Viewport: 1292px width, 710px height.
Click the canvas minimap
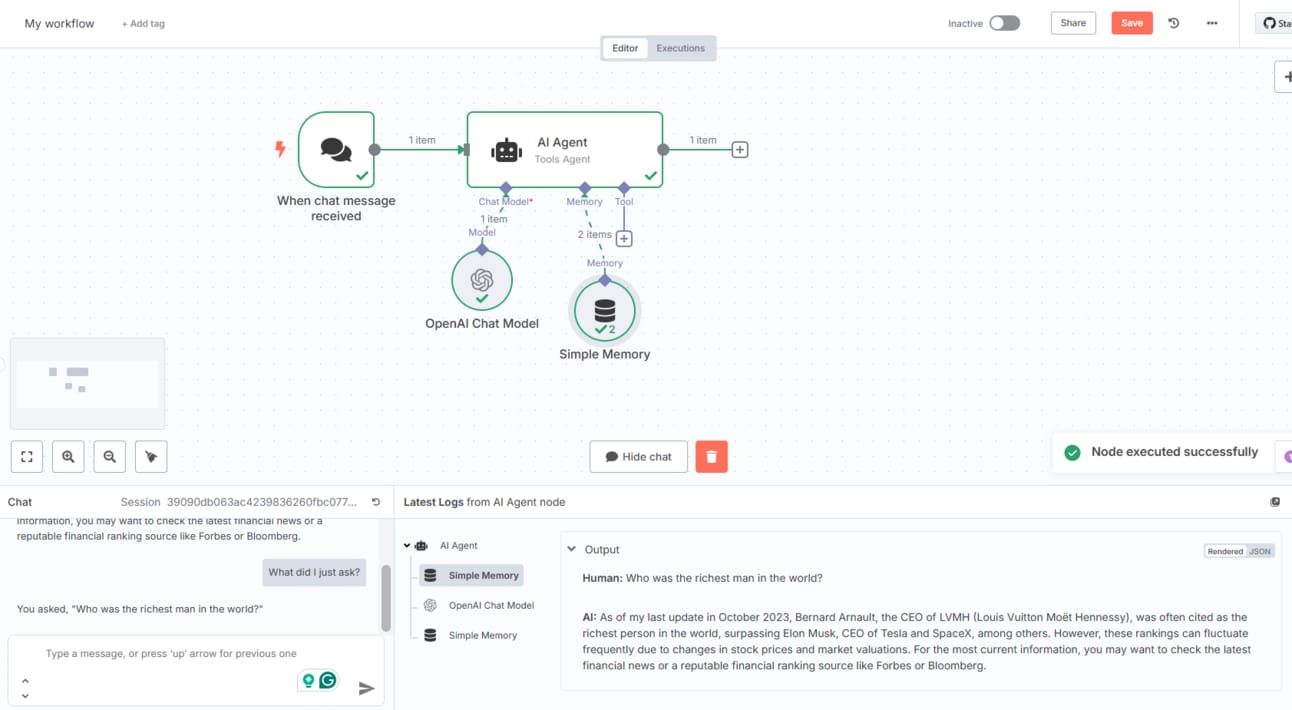point(88,384)
